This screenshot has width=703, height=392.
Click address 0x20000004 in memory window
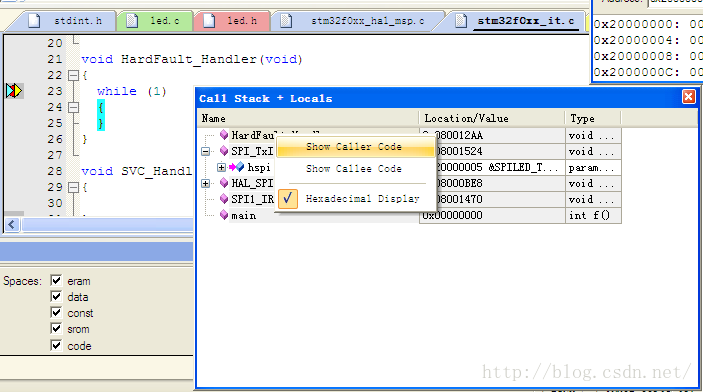[x=636, y=40]
